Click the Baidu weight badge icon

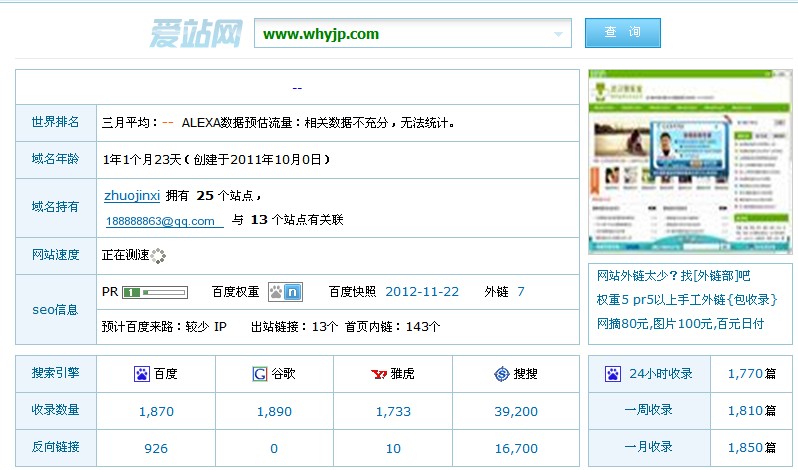tap(285, 292)
